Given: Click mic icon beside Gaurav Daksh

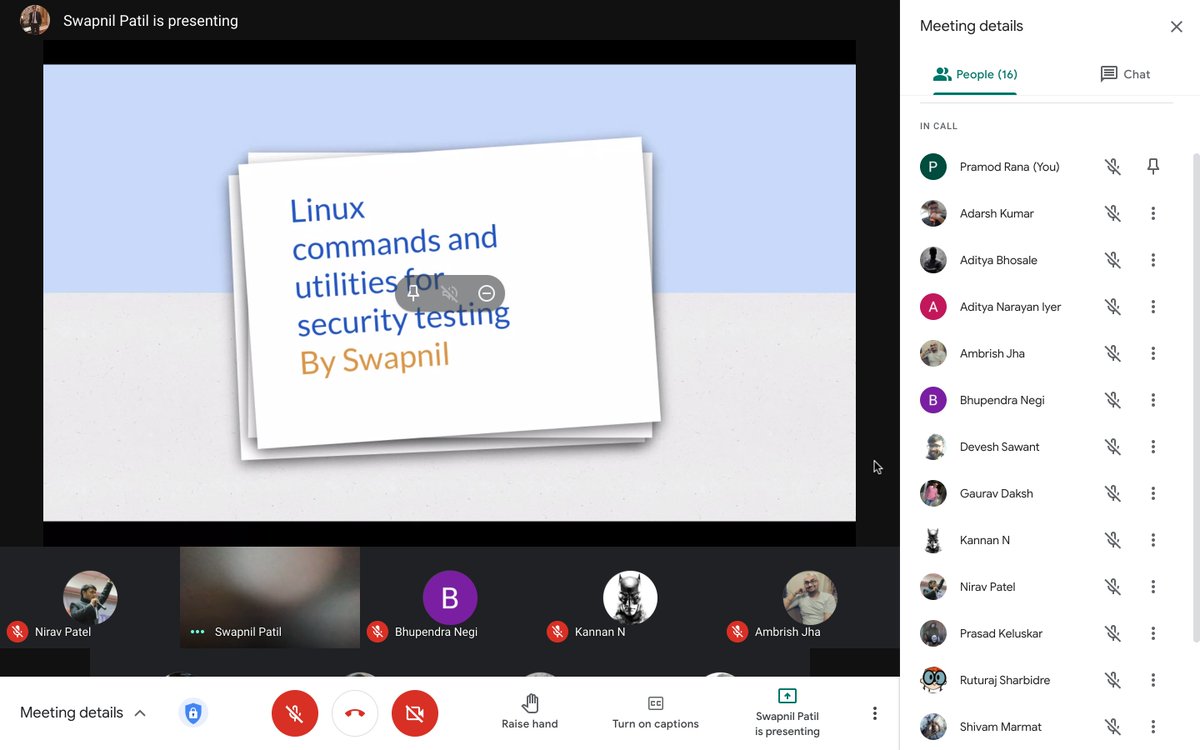Looking at the screenshot, I should pos(1112,493).
